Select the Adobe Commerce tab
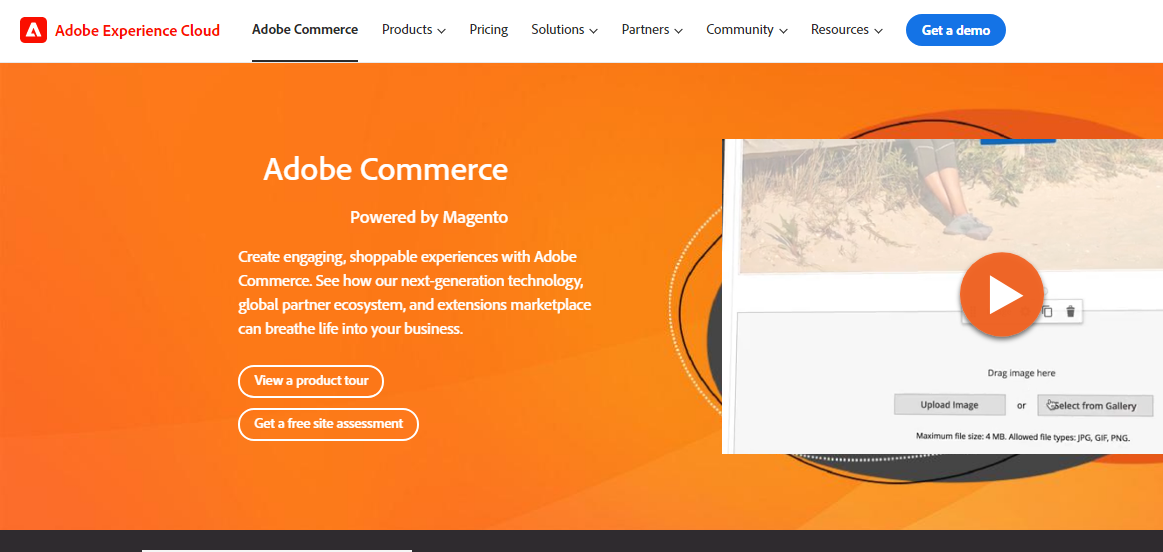1163x552 pixels. (x=305, y=30)
